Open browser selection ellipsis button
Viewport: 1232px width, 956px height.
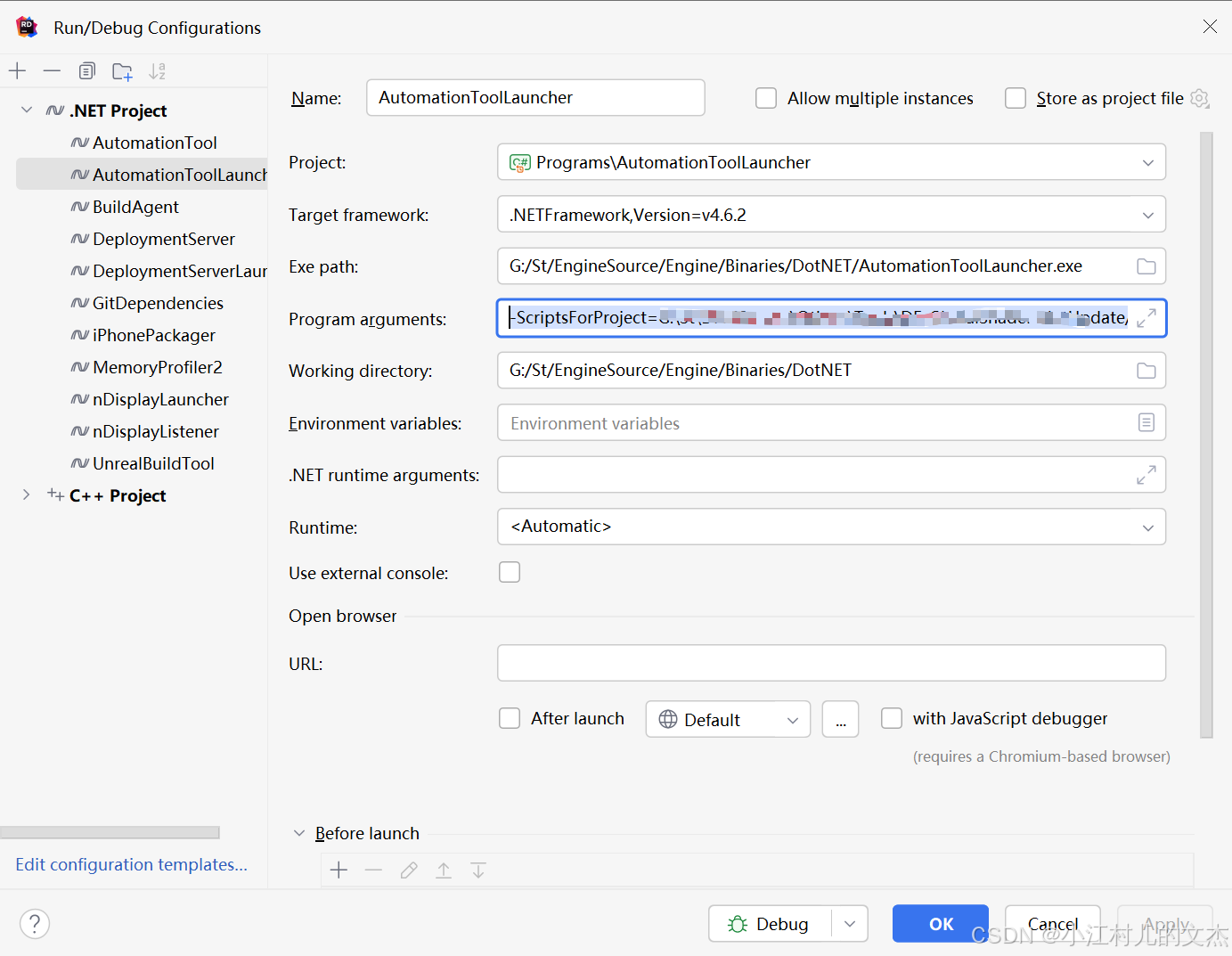[x=841, y=719]
